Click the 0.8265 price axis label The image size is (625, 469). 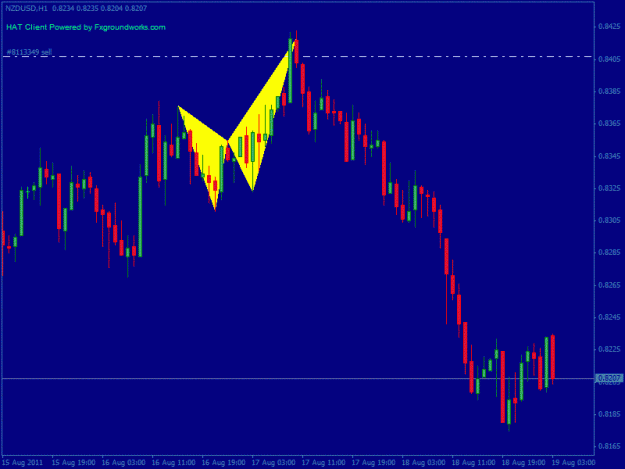(609, 285)
